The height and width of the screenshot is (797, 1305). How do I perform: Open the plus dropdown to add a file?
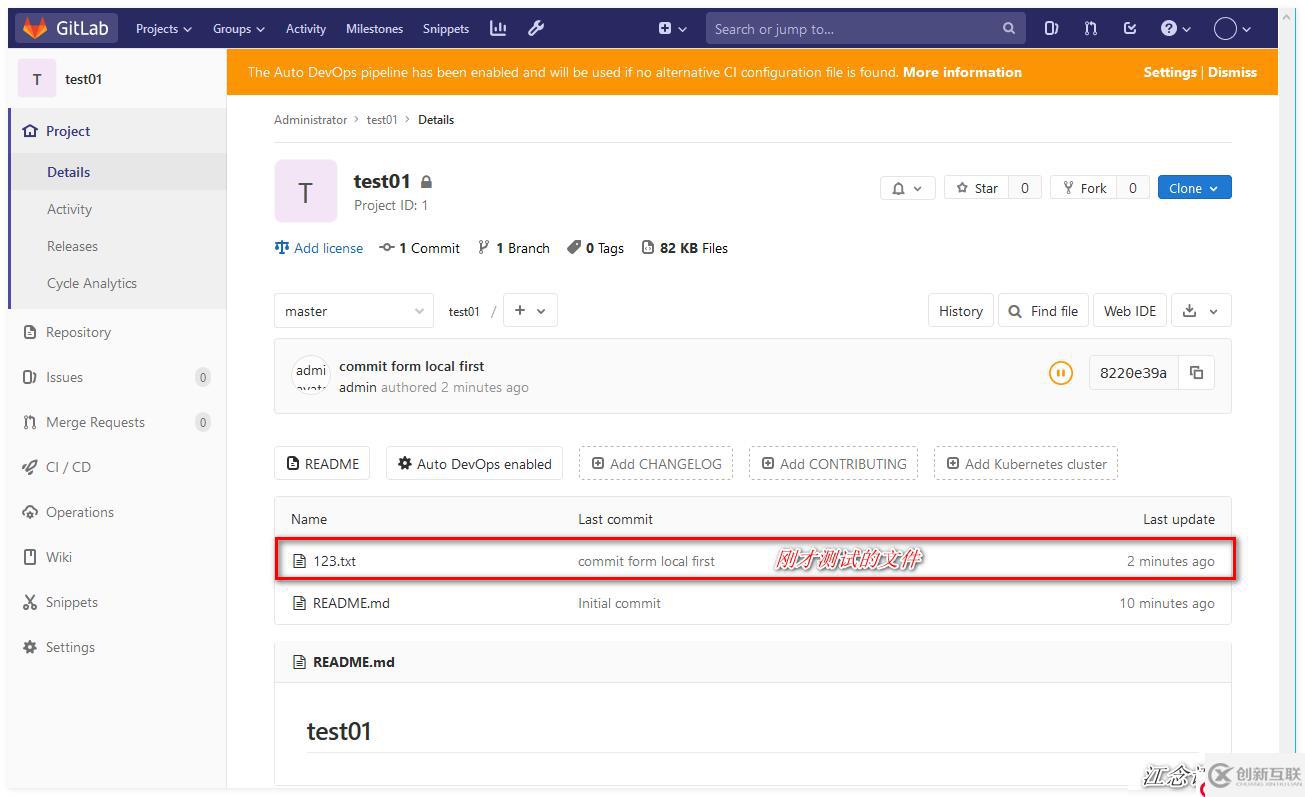tap(529, 310)
